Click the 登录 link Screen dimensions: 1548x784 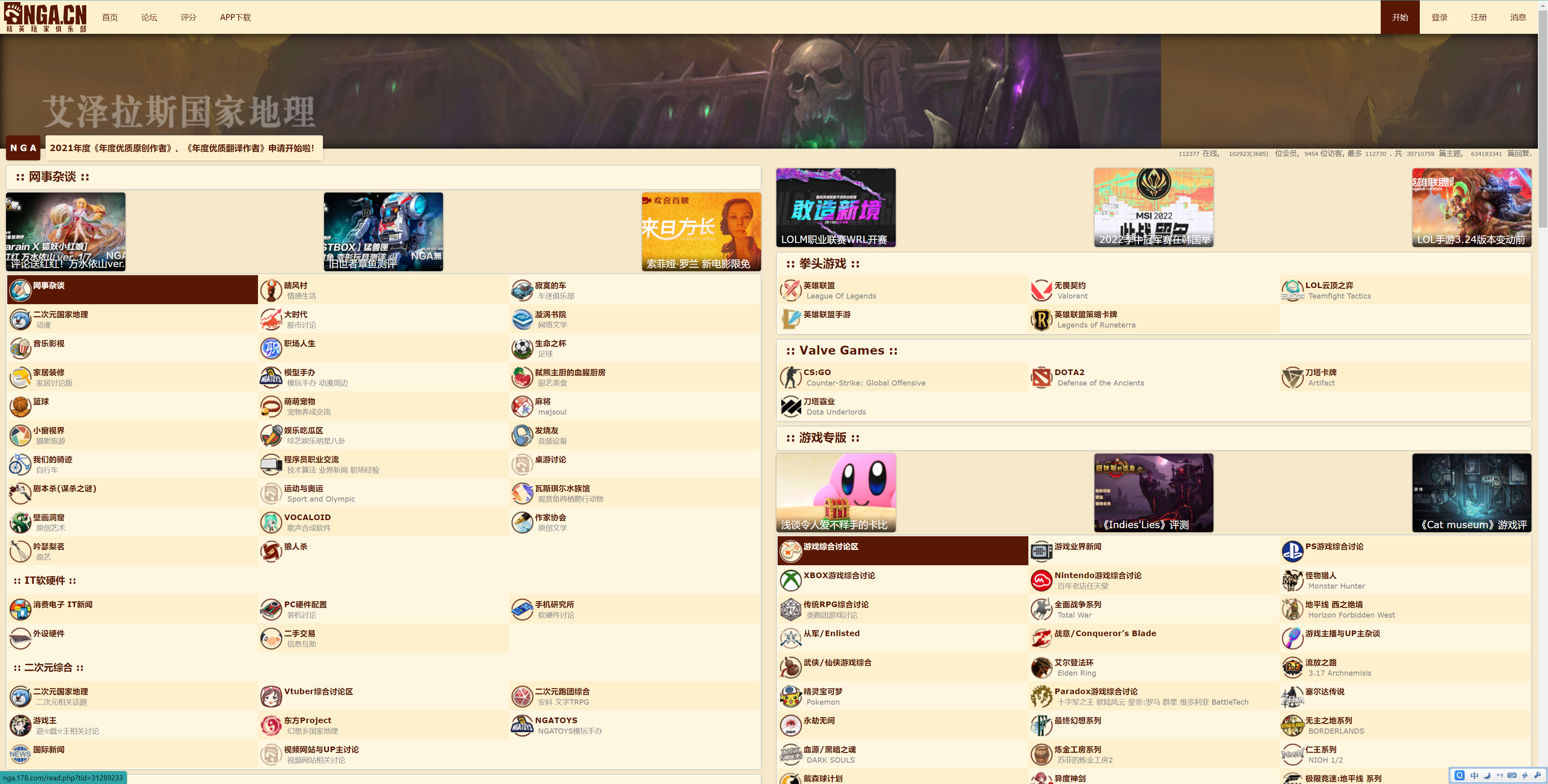coord(1439,17)
